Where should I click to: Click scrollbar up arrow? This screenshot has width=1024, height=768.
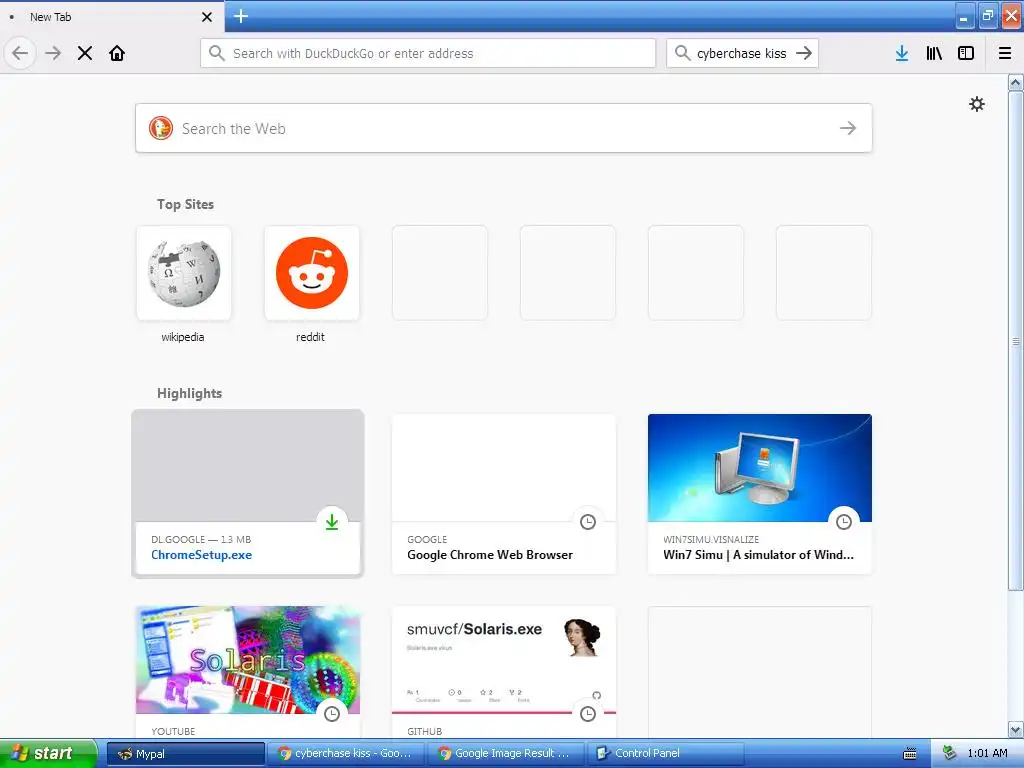[1015, 82]
